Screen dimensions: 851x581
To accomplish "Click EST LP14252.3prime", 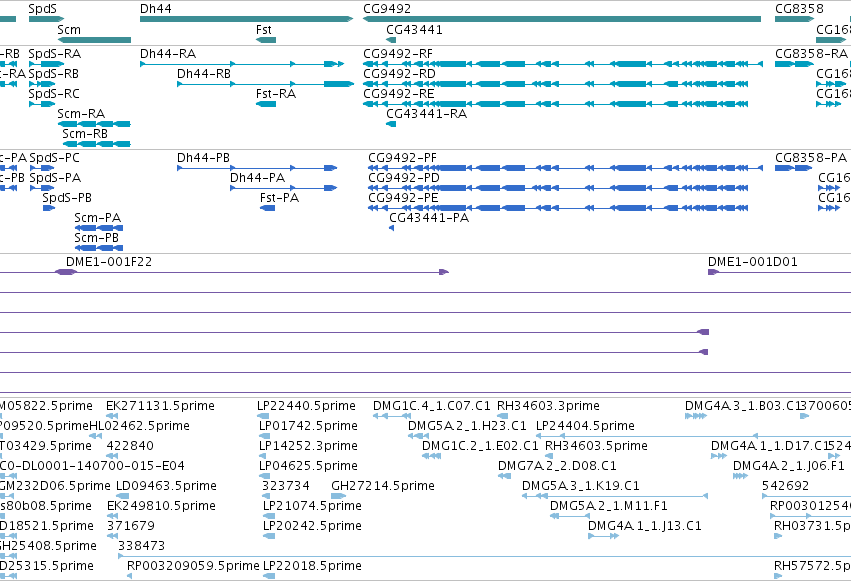I will coord(265,456).
